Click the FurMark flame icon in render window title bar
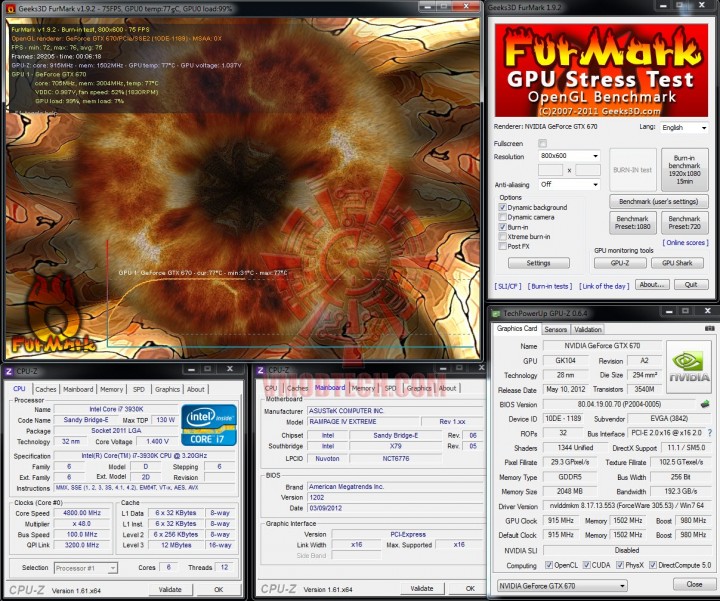720x601 pixels. click(10, 8)
